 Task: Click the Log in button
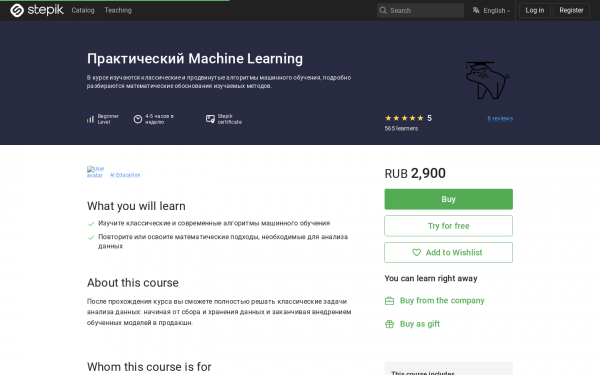tap(535, 10)
